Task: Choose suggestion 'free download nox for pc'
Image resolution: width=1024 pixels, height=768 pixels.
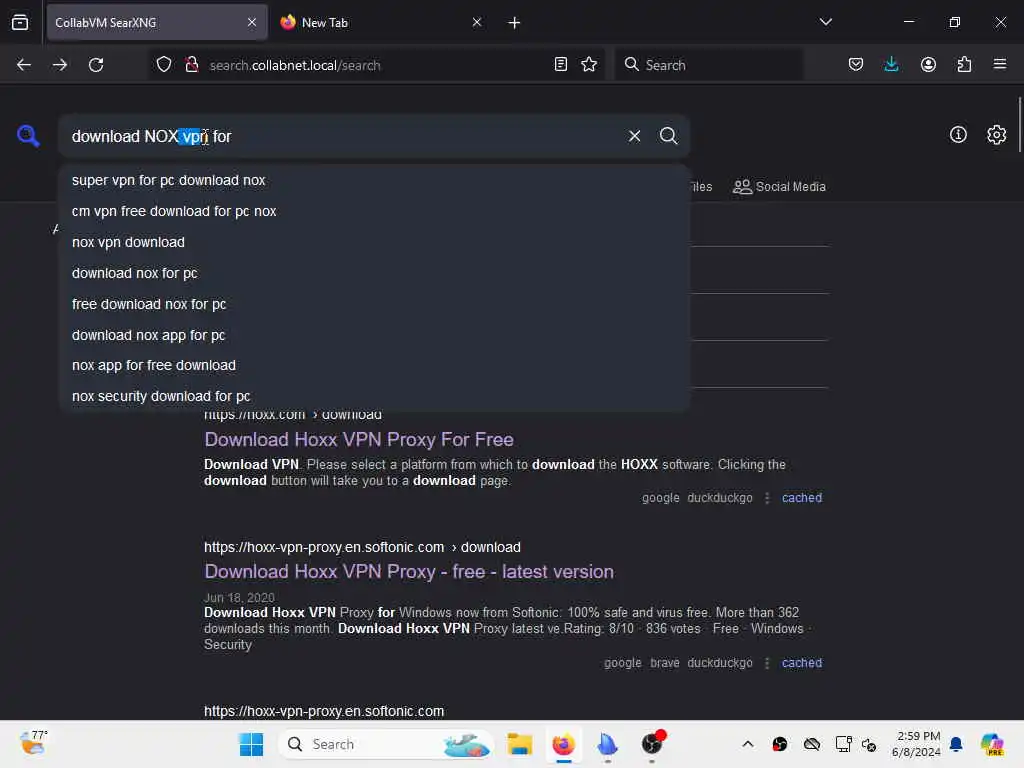Action: (x=374, y=304)
